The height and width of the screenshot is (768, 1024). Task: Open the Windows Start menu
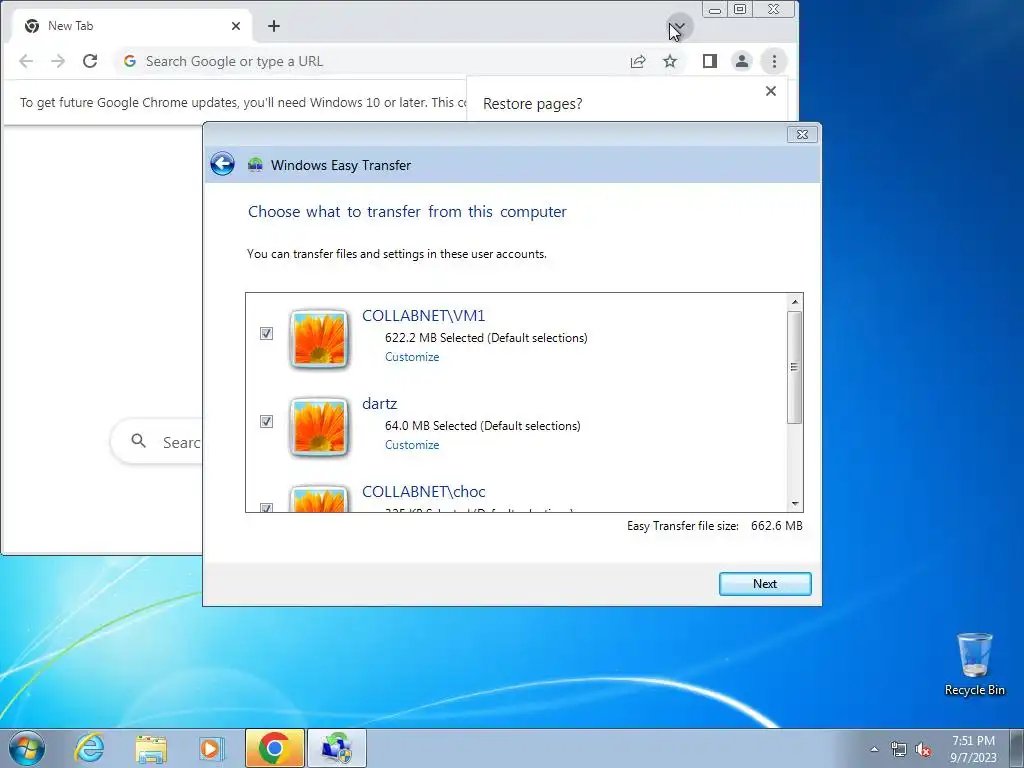pyautogui.click(x=27, y=748)
